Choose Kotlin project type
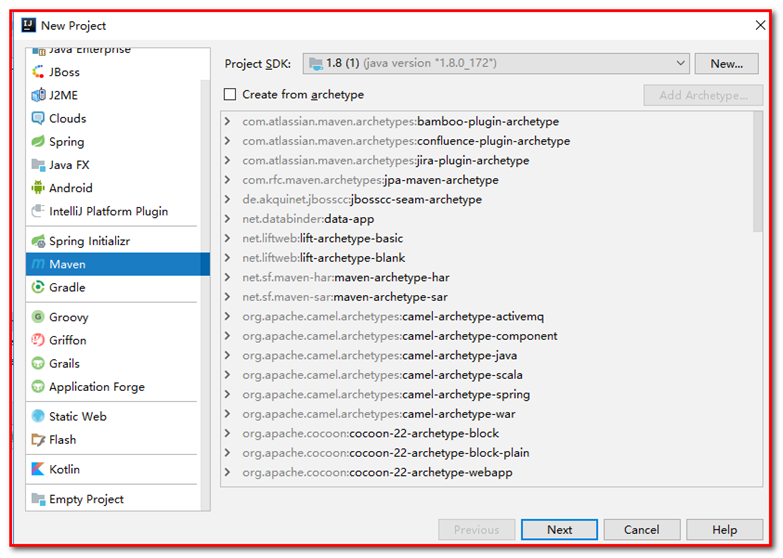Screen dimensions: 783x558 pyautogui.click(x=113, y=469)
